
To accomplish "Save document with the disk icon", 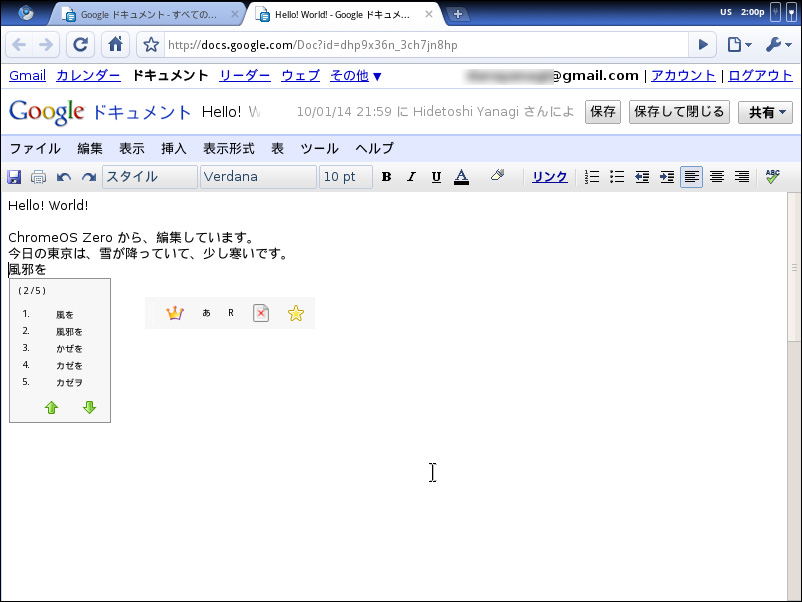I will pyautogui.click(x=14, y=177).
